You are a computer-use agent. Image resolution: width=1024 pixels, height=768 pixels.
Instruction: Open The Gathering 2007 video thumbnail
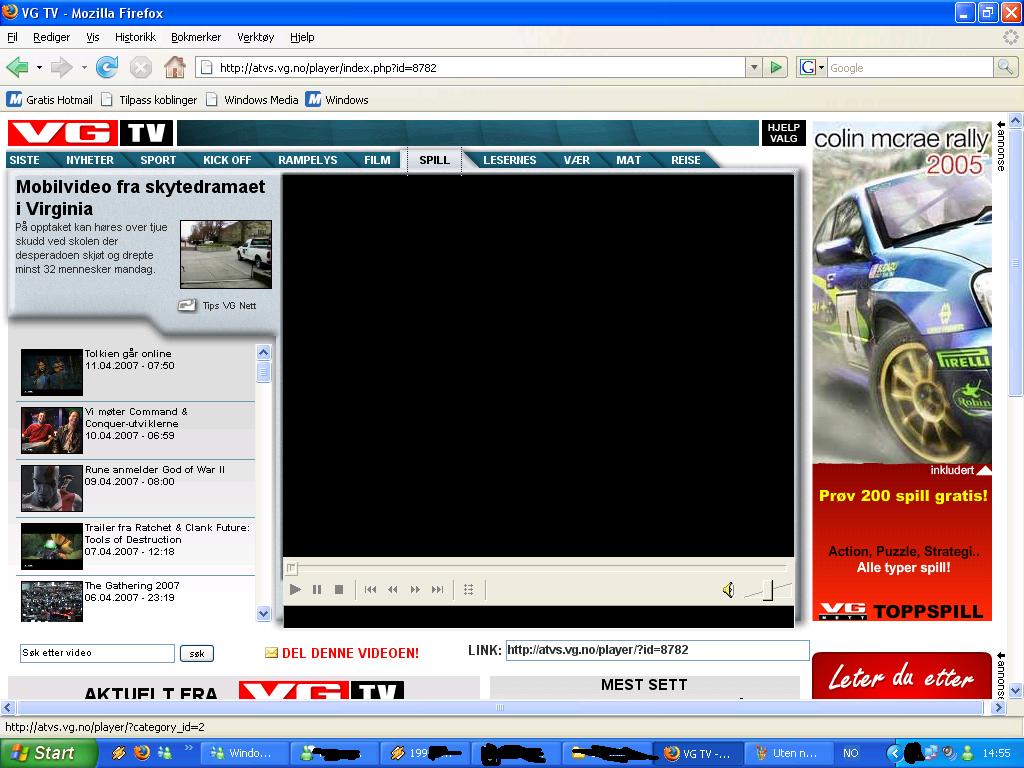point(52,601)
